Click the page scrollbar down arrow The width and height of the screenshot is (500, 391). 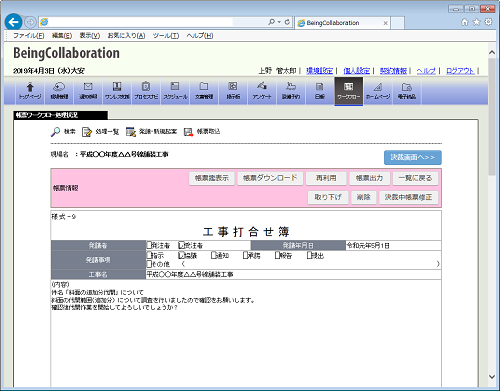tap(492, 377)
